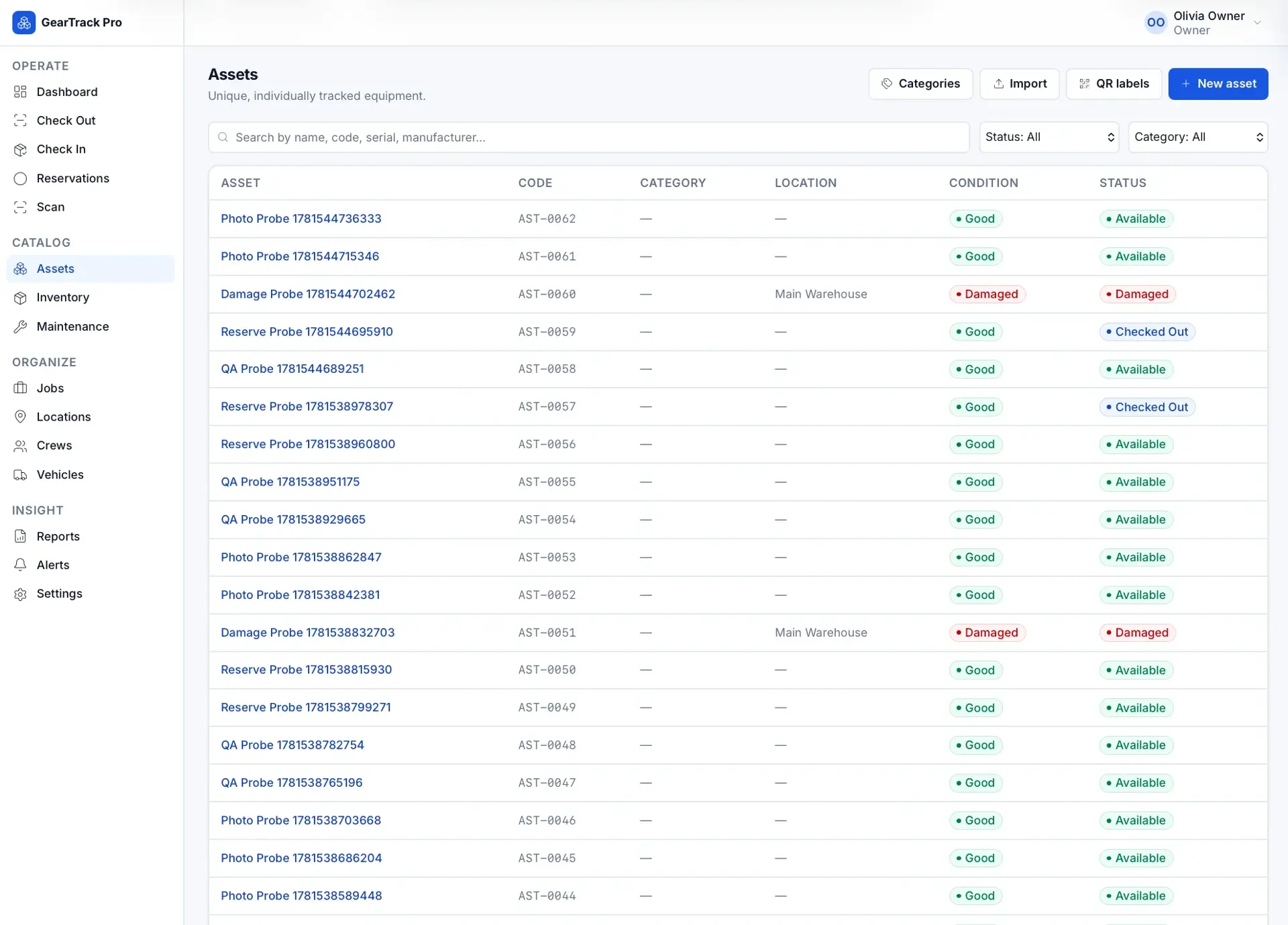Navigate to Reservations
Viewport: 1288px width, 925px height.
tap(91, 178)
